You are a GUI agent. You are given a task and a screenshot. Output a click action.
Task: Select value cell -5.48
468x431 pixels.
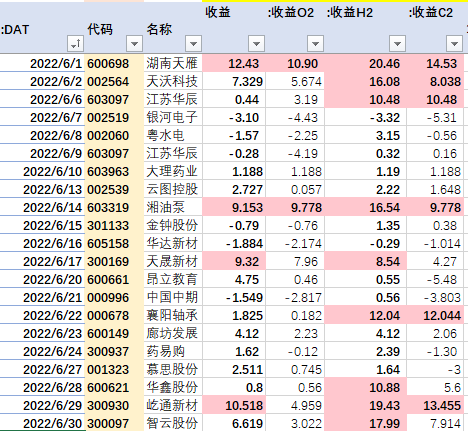435,279
